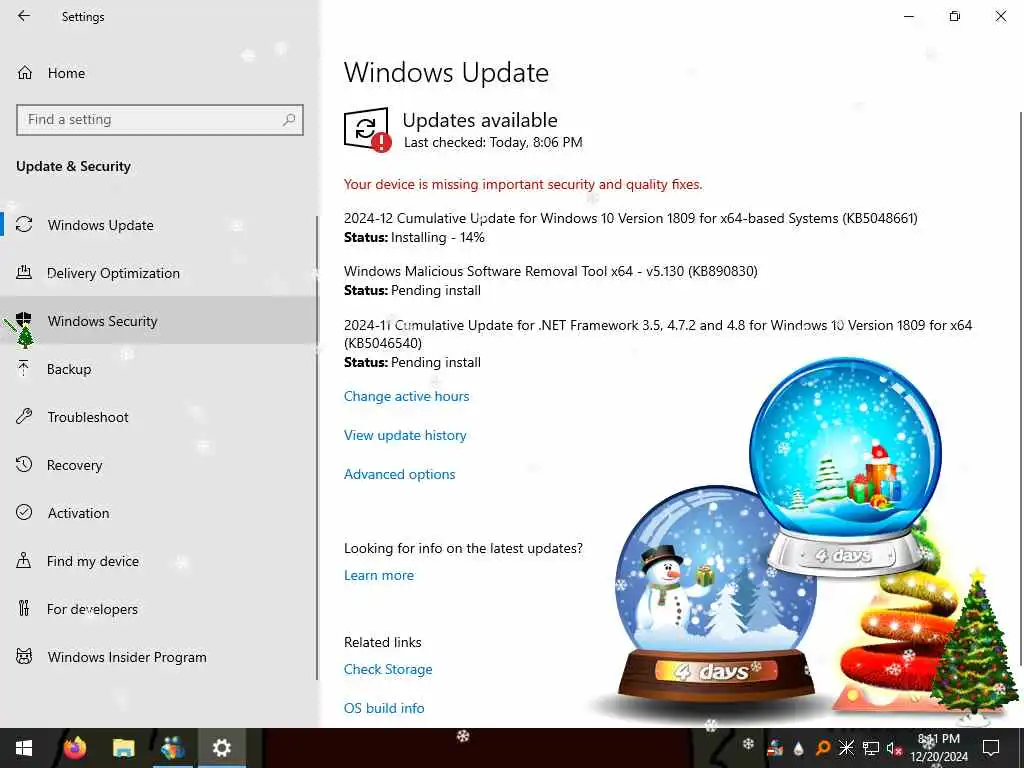Click the Windows Security shield icon

(x=24, y=320)
